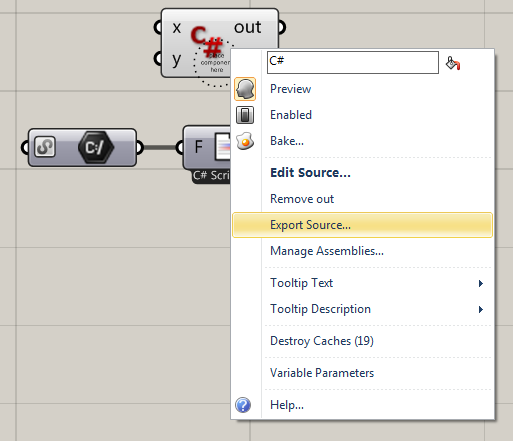Click the C# name input field
The image size is (513, 441).
[x=353, y=62]
